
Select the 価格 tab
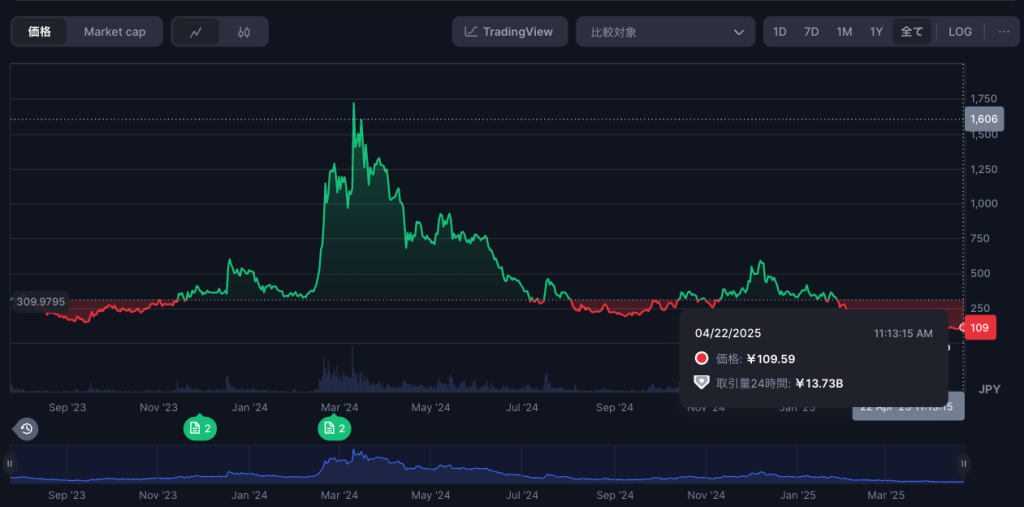[x=40, y=32]
